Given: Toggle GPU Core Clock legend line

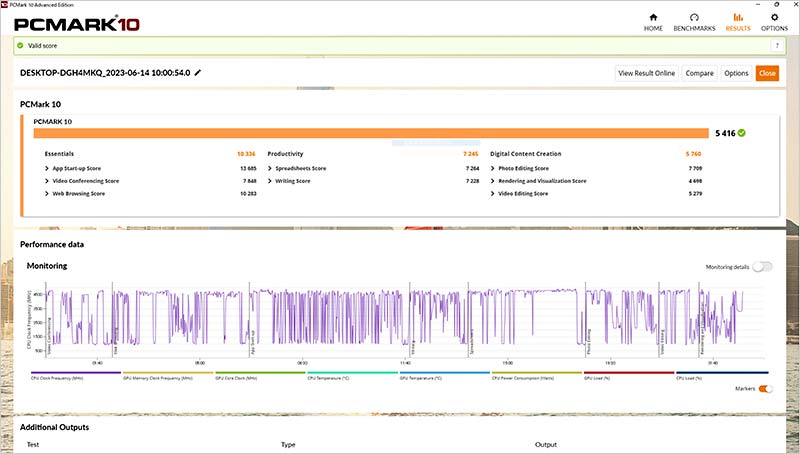Looking at the screenshot, I should tap(260, 373).
